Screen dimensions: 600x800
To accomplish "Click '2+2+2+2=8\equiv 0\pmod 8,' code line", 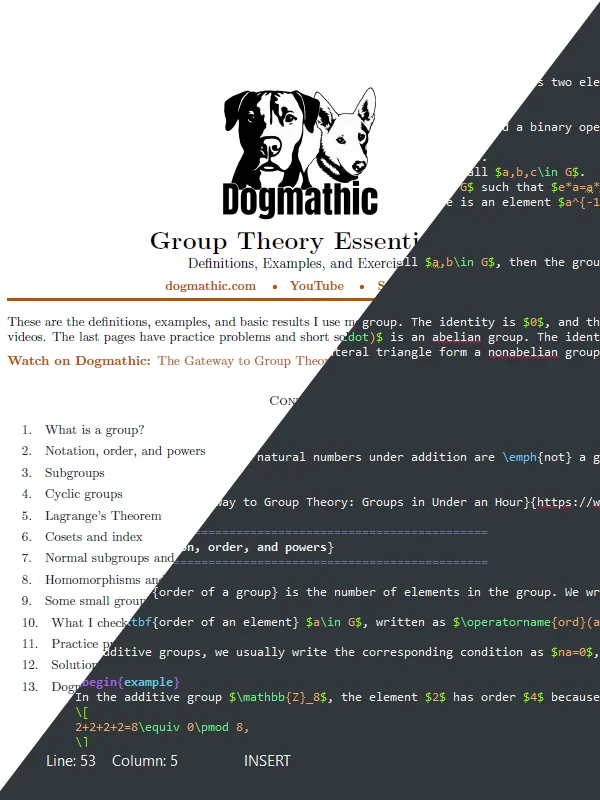I will (x=162, y=727).
